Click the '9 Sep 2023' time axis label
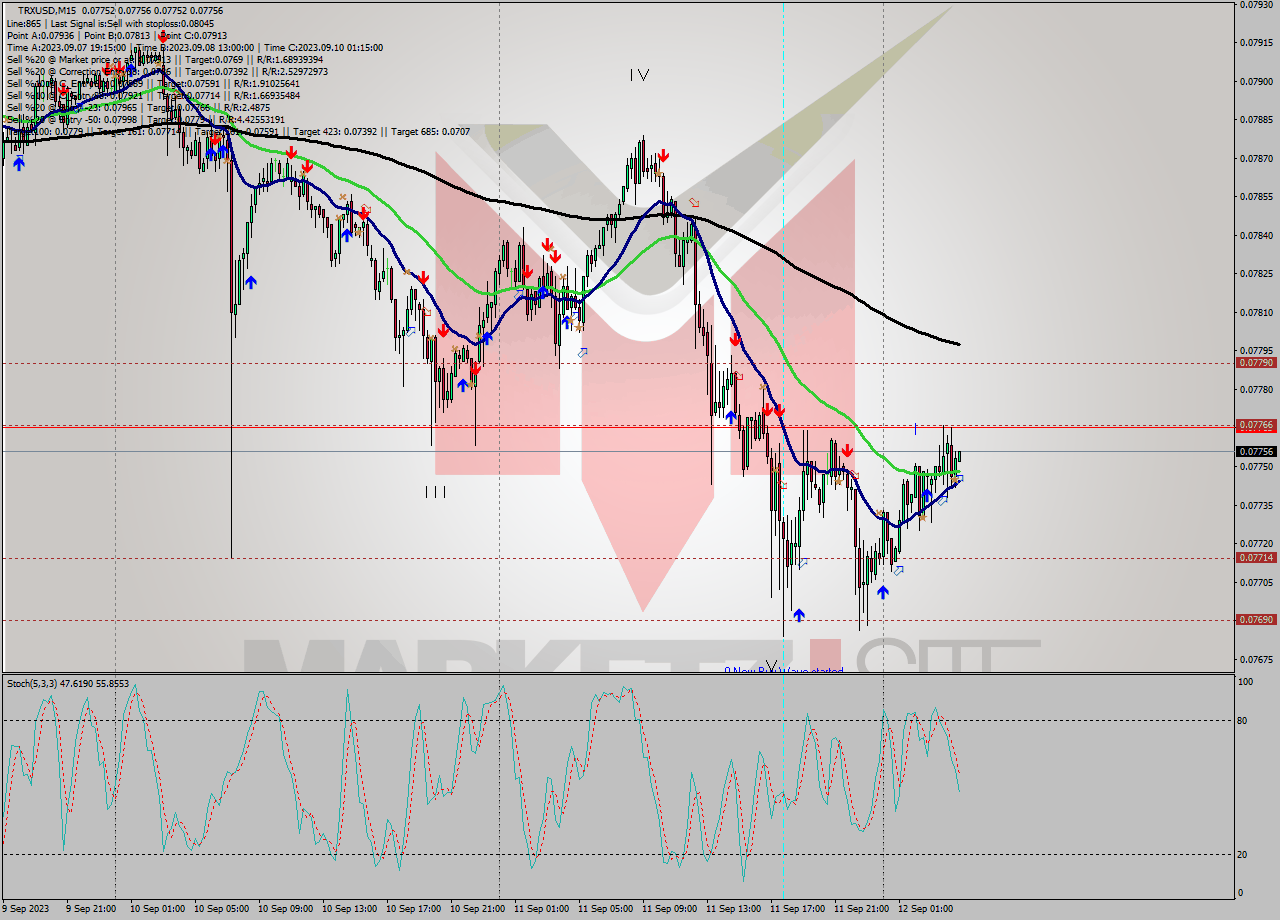 coord(27,909)
